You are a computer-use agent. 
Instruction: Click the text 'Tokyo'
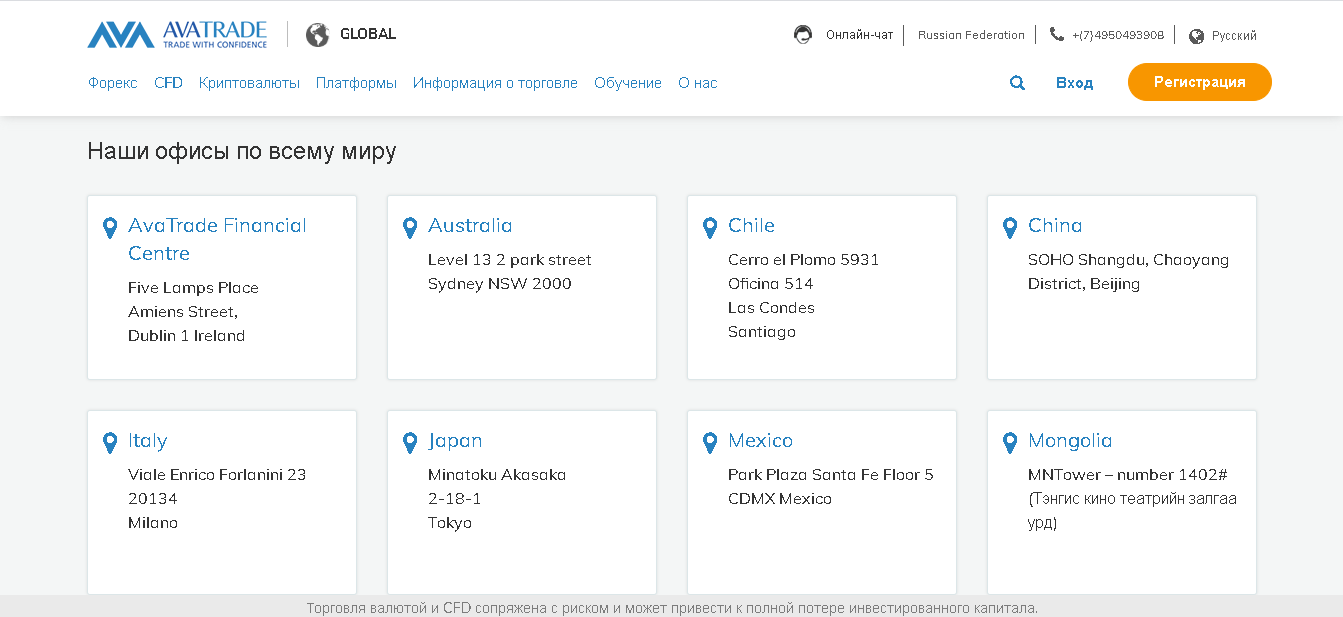(450, 523)
